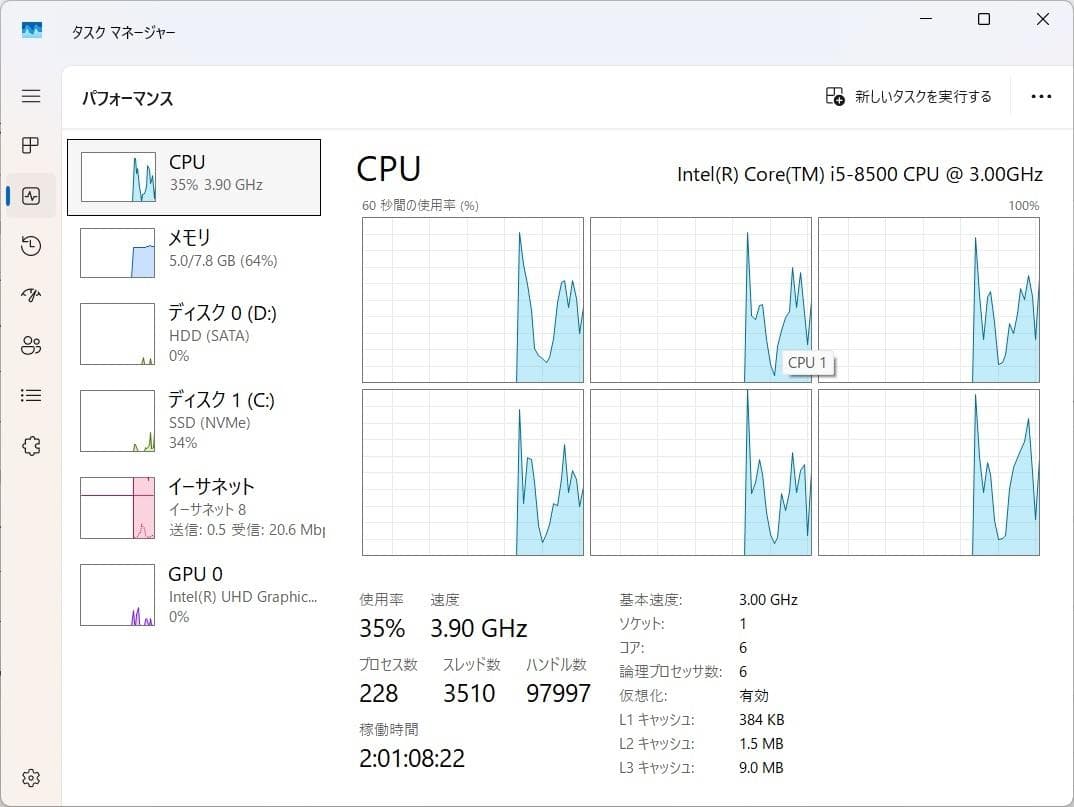Open the more options ellipsis menu
The width and height of the screenshot is (1074, 807).
pos(1041,96)
